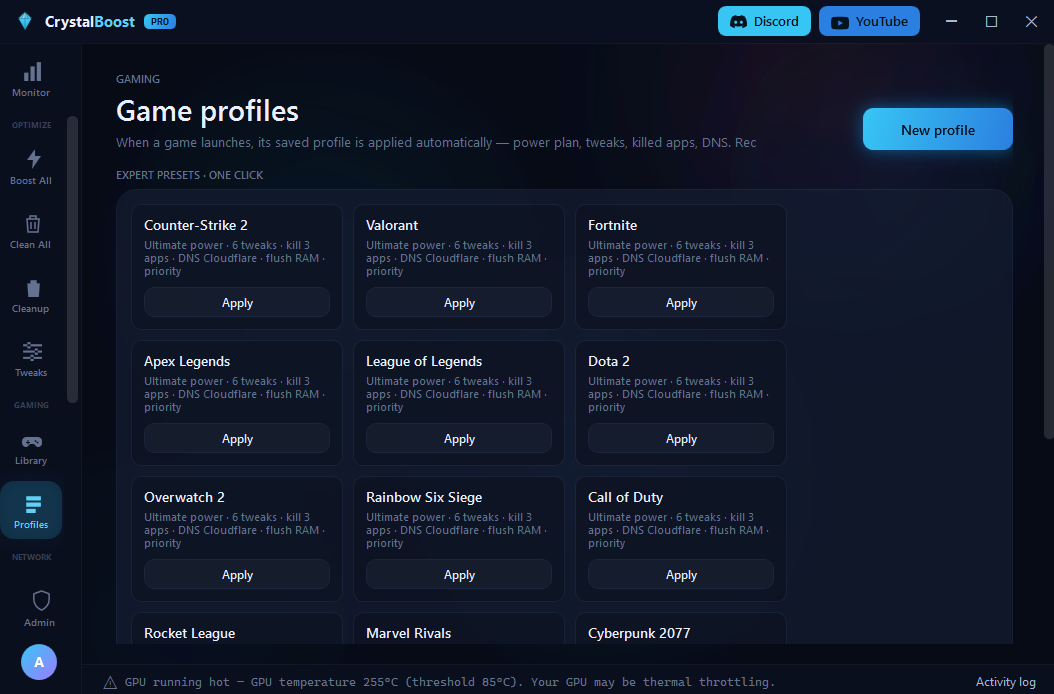Image resolution: width=1054 pixels, height=694 pixels.
Task: Click the GAMING breadcrumb above the heading
Action: [138, 79]
